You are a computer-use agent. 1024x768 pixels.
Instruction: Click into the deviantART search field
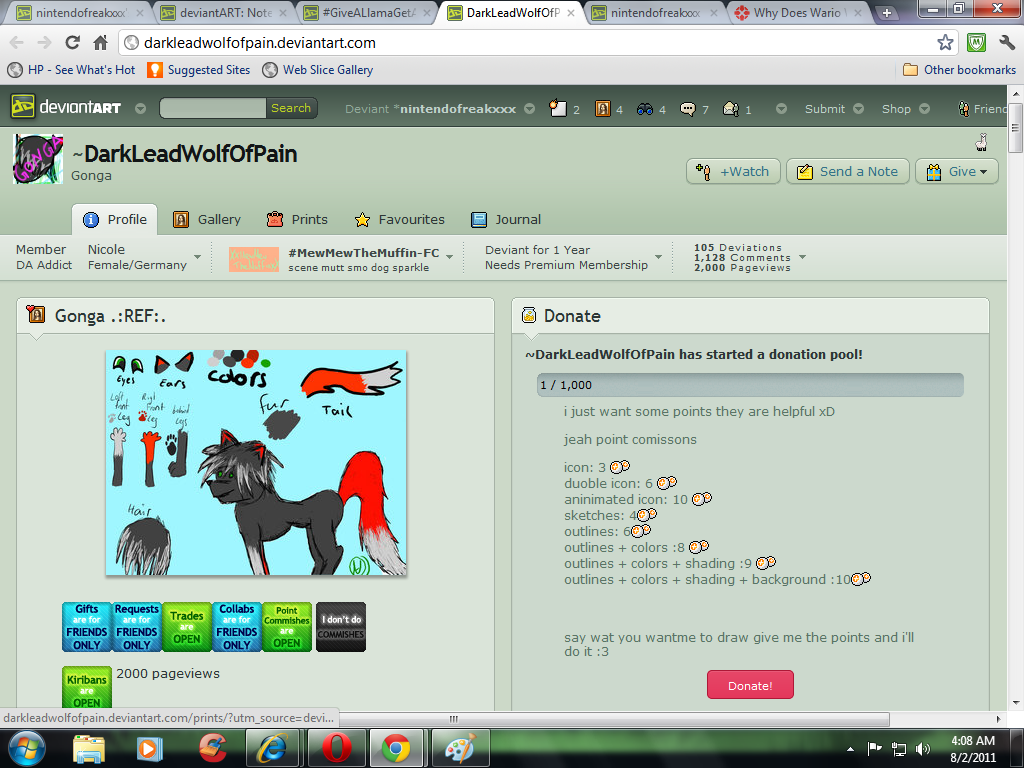click(213, 108)
